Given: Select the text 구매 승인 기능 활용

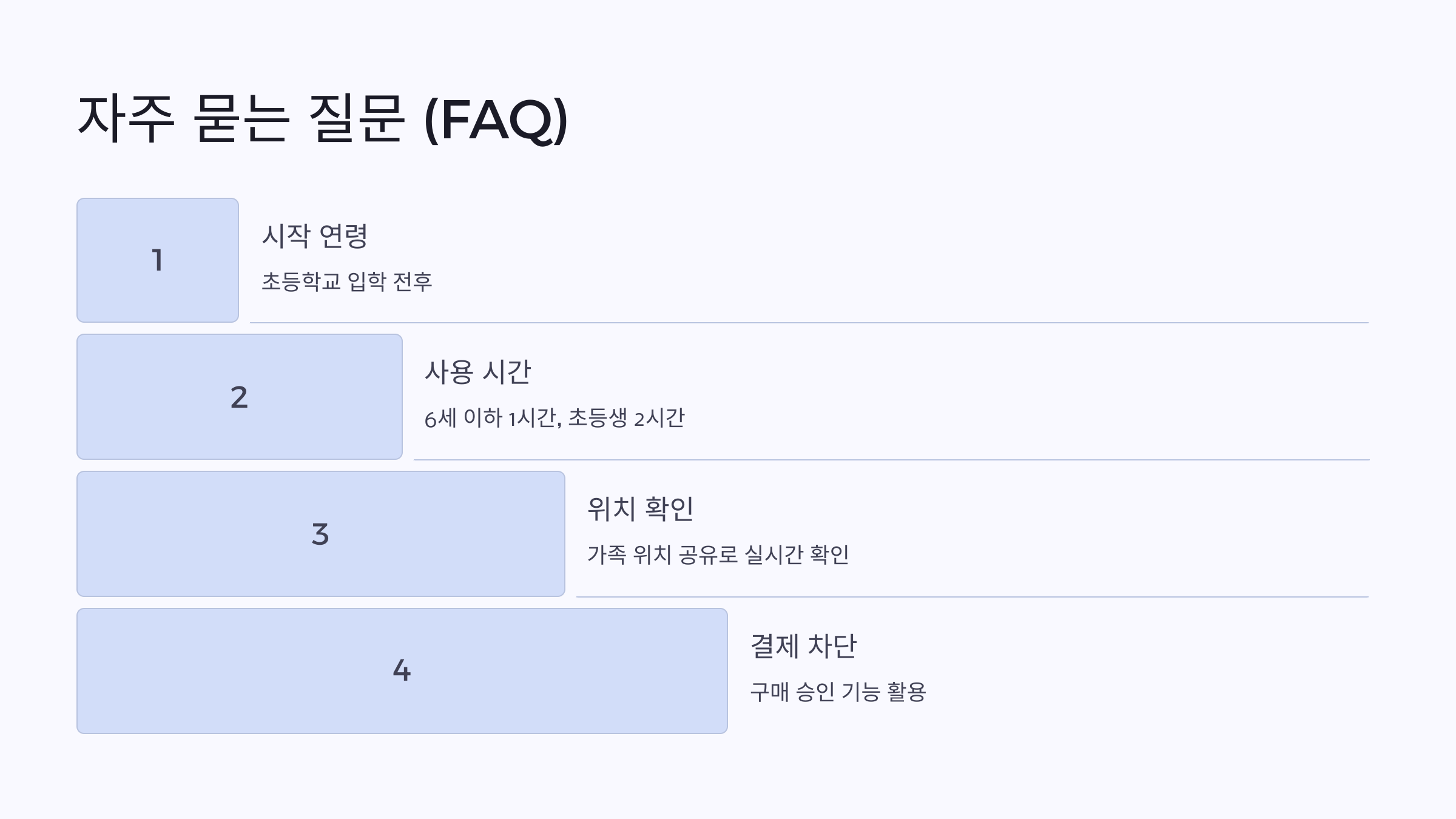Looking at the screenshot, I should (838, 692).
